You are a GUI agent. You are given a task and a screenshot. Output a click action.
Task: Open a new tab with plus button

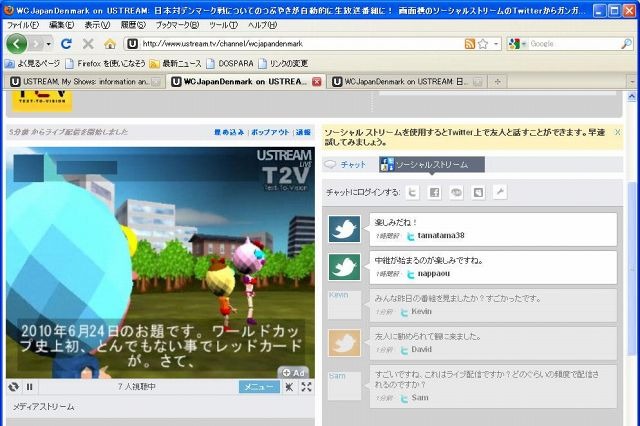pos(497,82)
